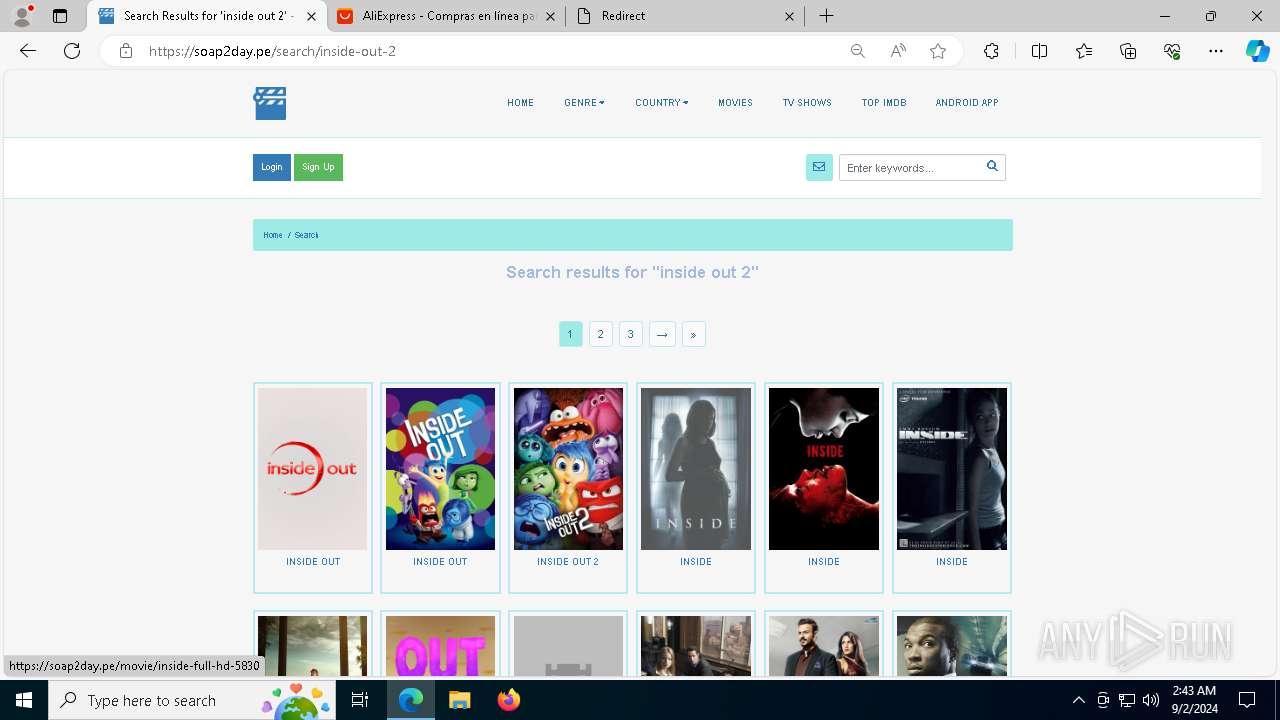1280x720 pixels.
Task: Open browser Extensions menu
Action: (991, 51)
